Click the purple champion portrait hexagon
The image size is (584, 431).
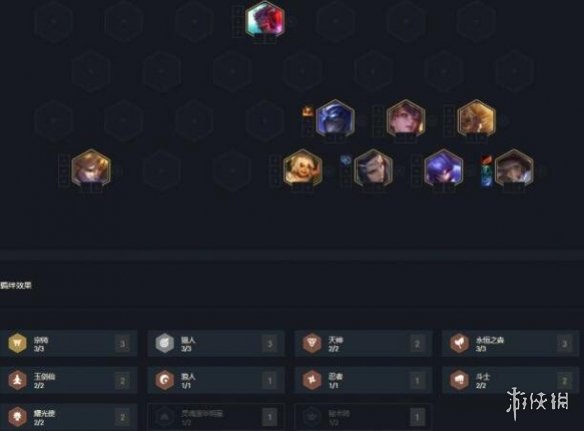[443, 168]
